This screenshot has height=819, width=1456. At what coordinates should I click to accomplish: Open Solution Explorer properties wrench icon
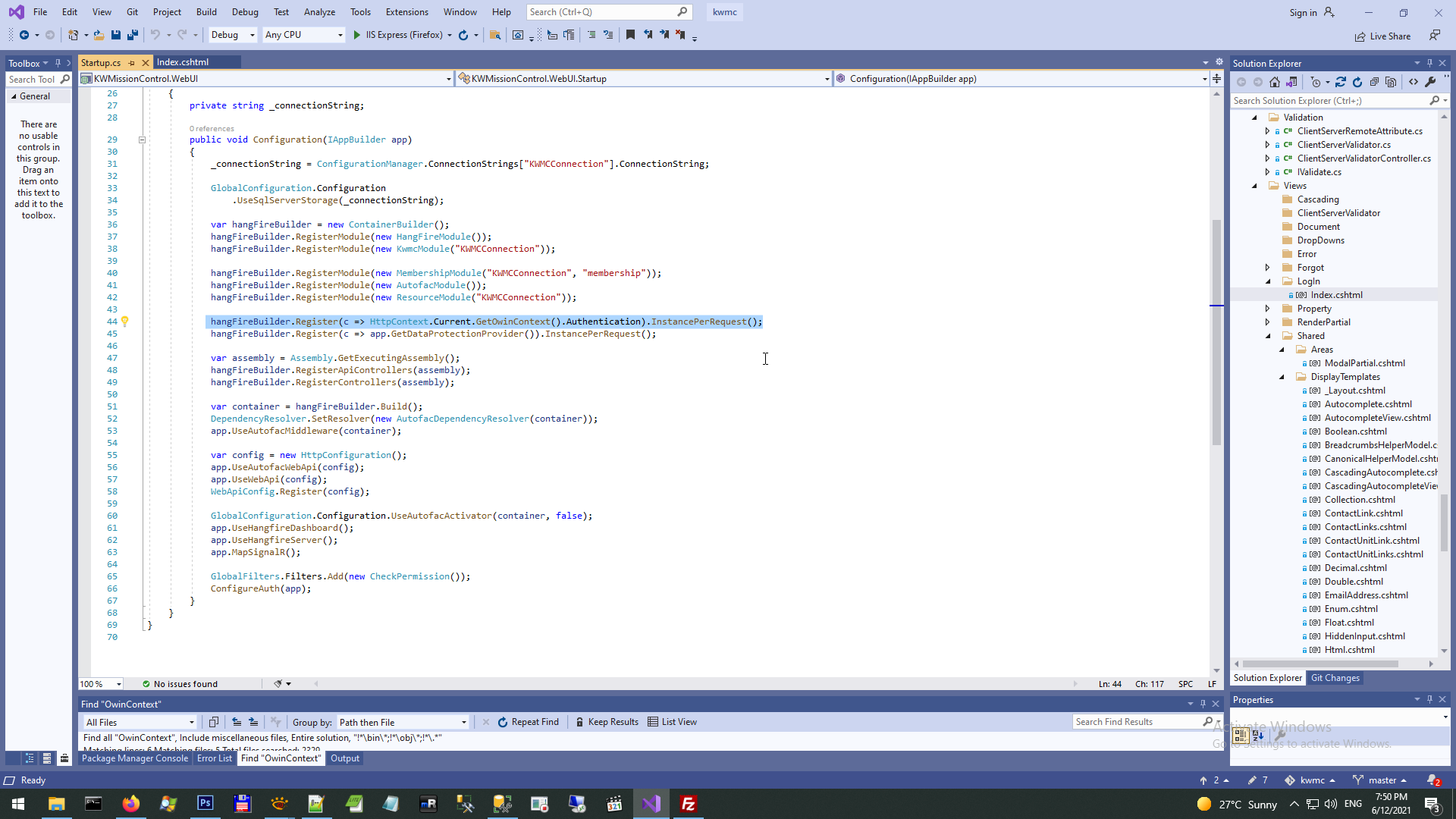pyautogui.click(x=1430, y=82)
